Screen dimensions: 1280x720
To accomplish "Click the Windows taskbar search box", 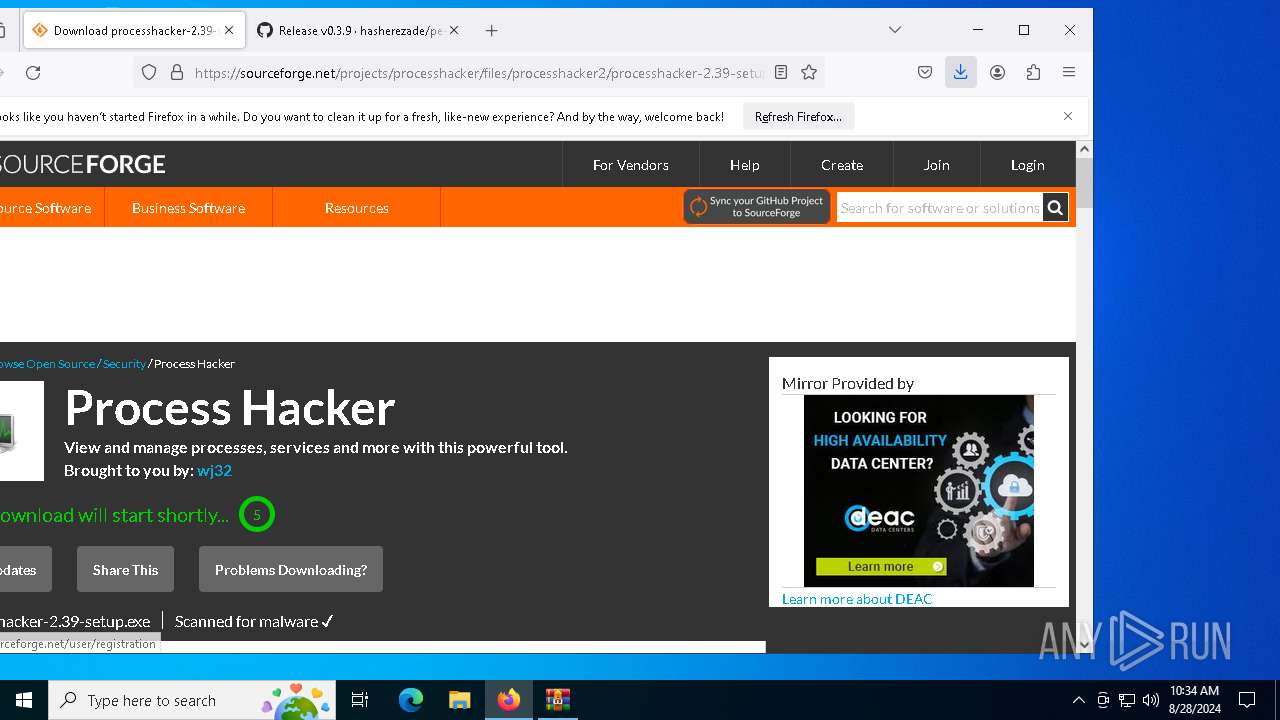I will [x=190, y=700].
